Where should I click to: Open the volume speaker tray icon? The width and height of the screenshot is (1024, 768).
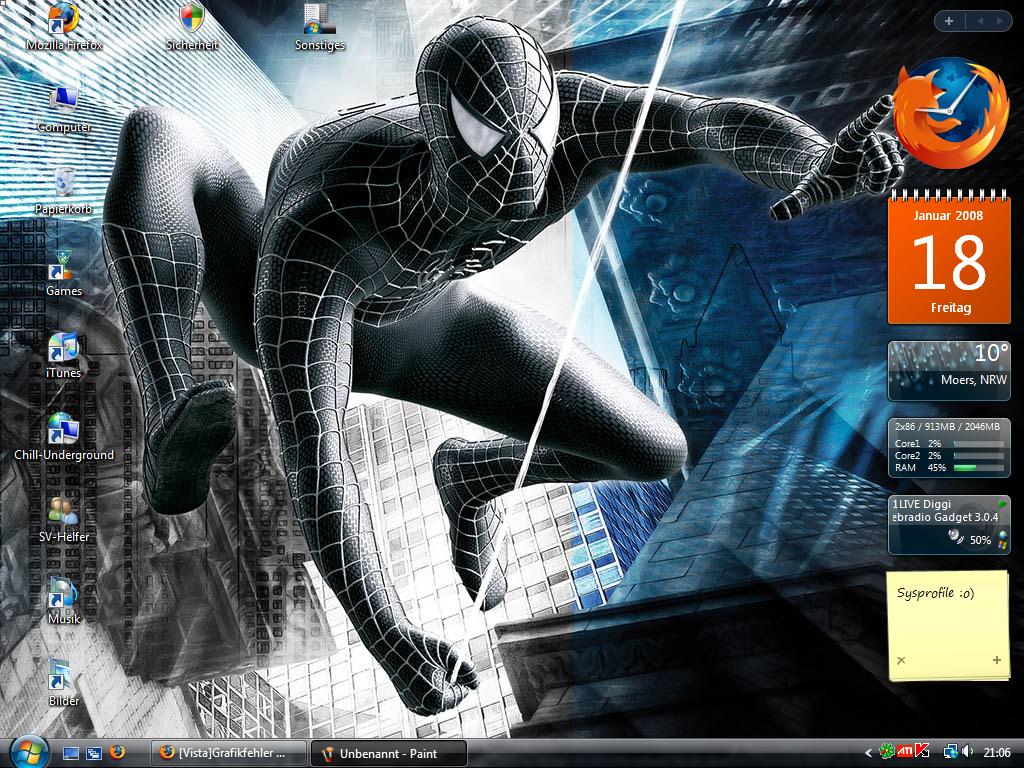[967, 752]
